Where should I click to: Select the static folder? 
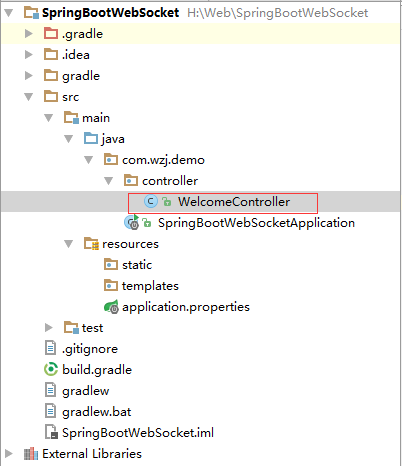[x=128, y=265]
